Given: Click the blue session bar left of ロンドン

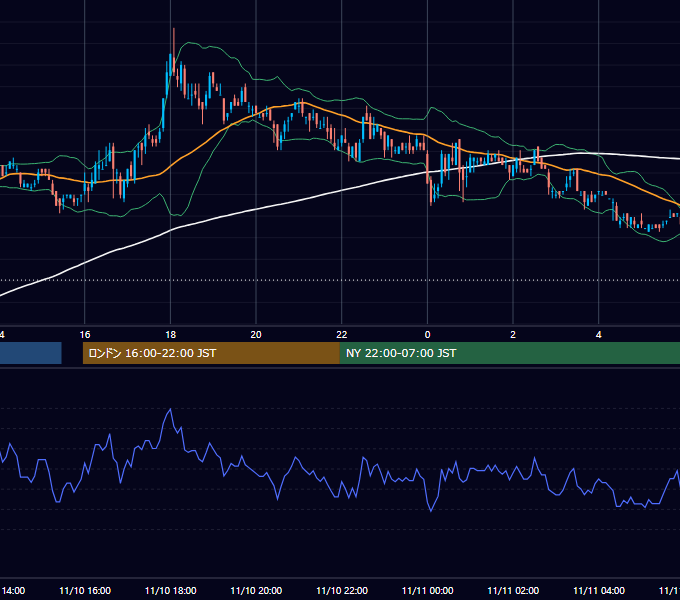Looking at the screenshot, I should coord(30,353).
